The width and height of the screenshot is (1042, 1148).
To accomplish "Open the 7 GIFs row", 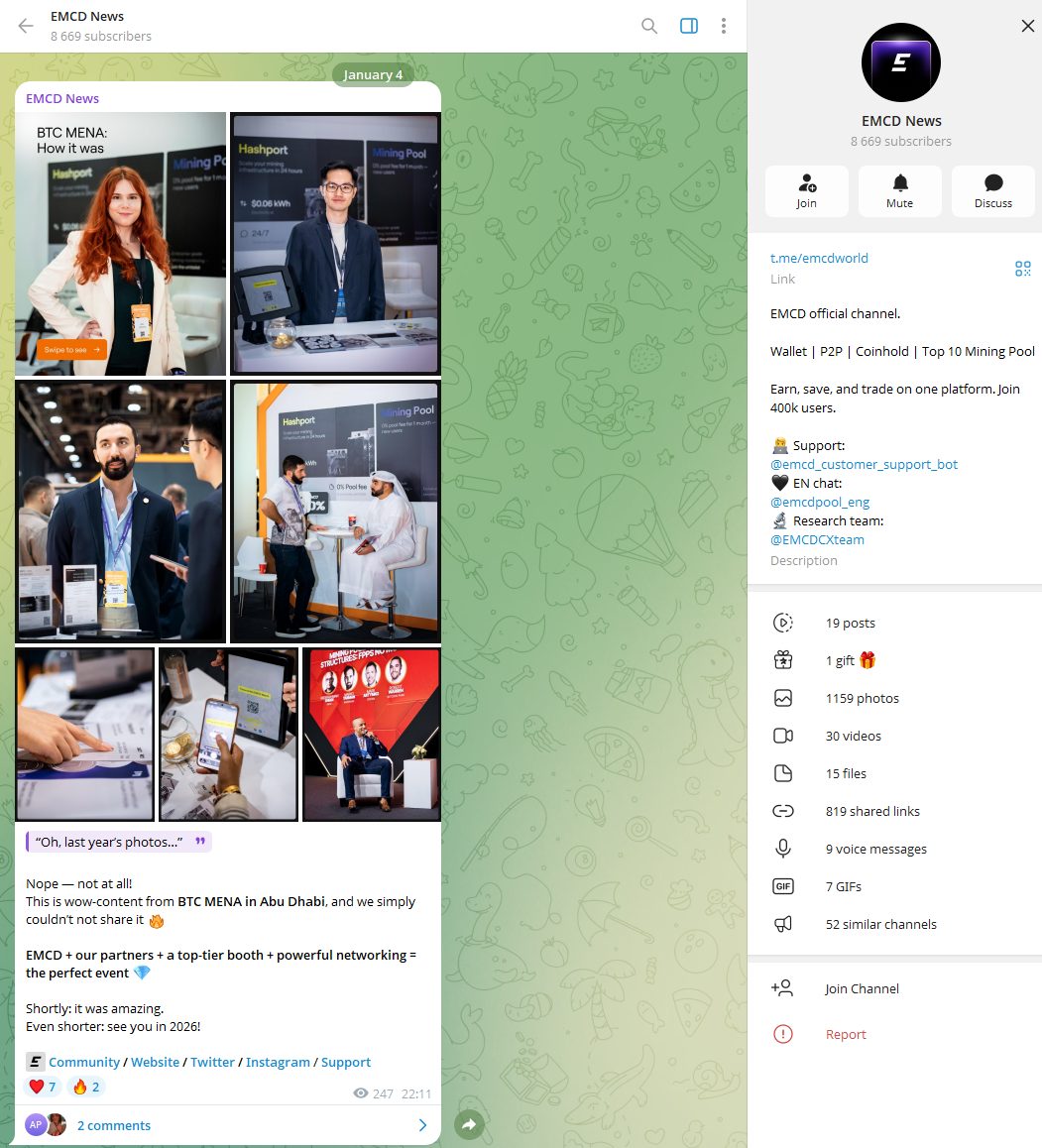I will [x=895, y=886].
